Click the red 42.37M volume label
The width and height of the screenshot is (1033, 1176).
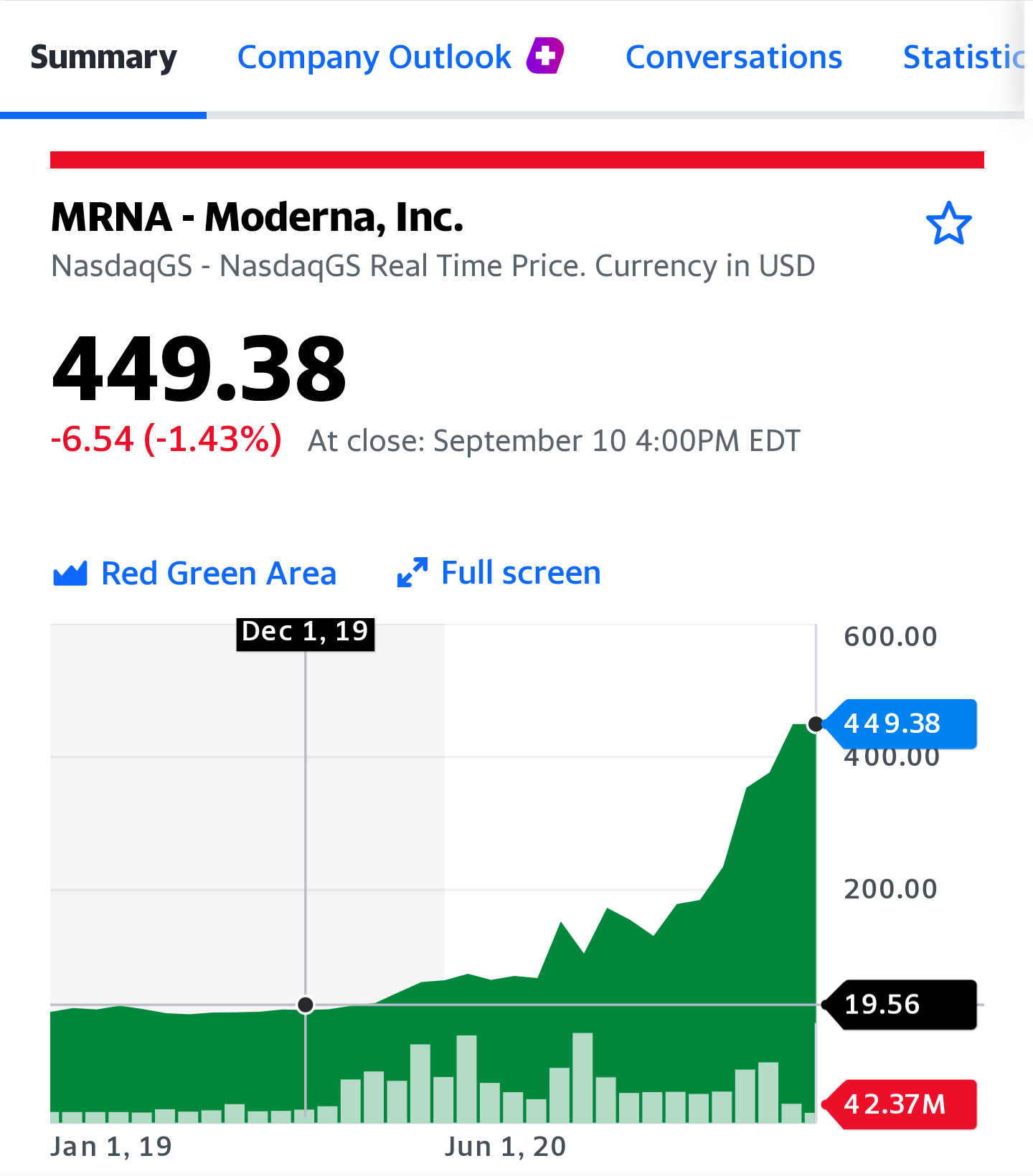pos(900,1104)
